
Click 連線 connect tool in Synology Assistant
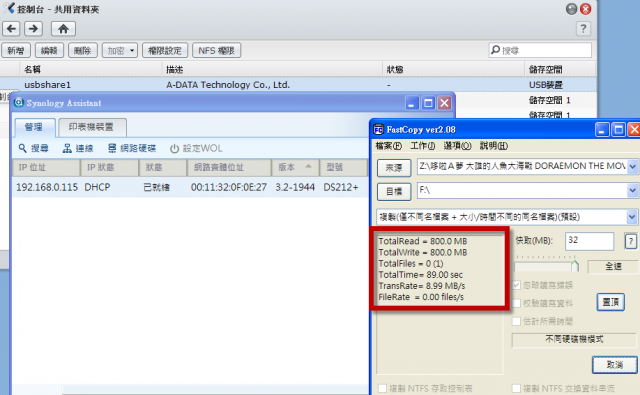pyautogui.click(x=78, y=148)
